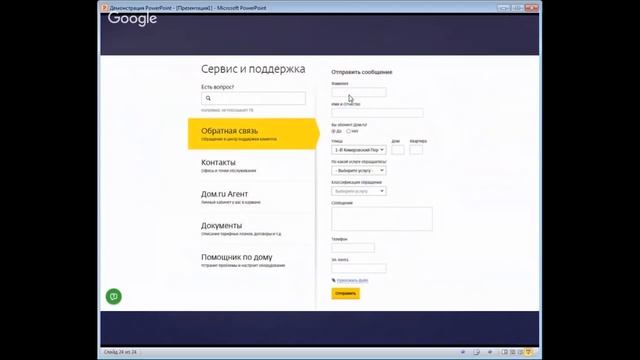The image size is (640, 360).
Task: Click the 'Сообщение' text area
Action: click(382, 219)
